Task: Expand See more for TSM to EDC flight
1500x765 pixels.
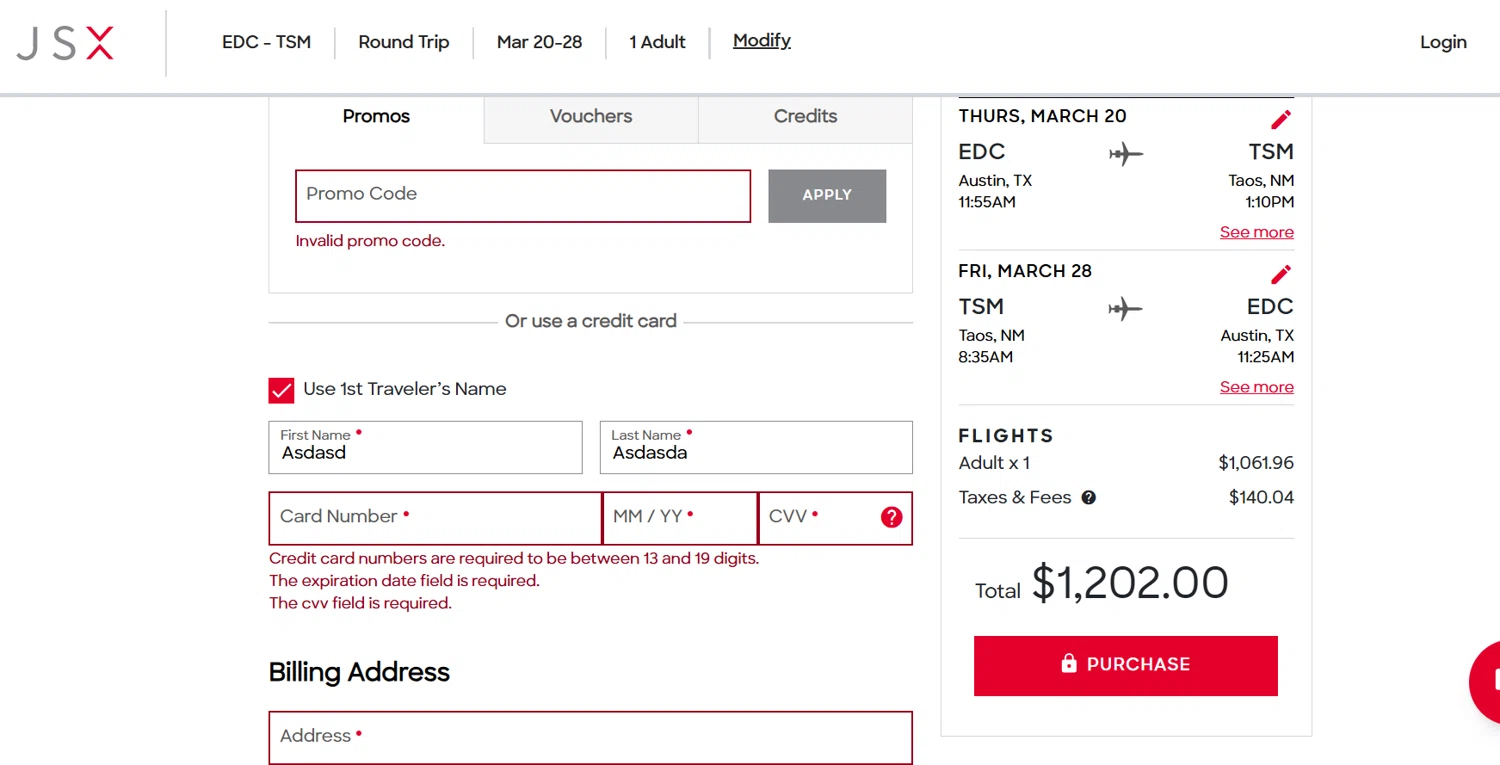Action: pos(1256,387)
